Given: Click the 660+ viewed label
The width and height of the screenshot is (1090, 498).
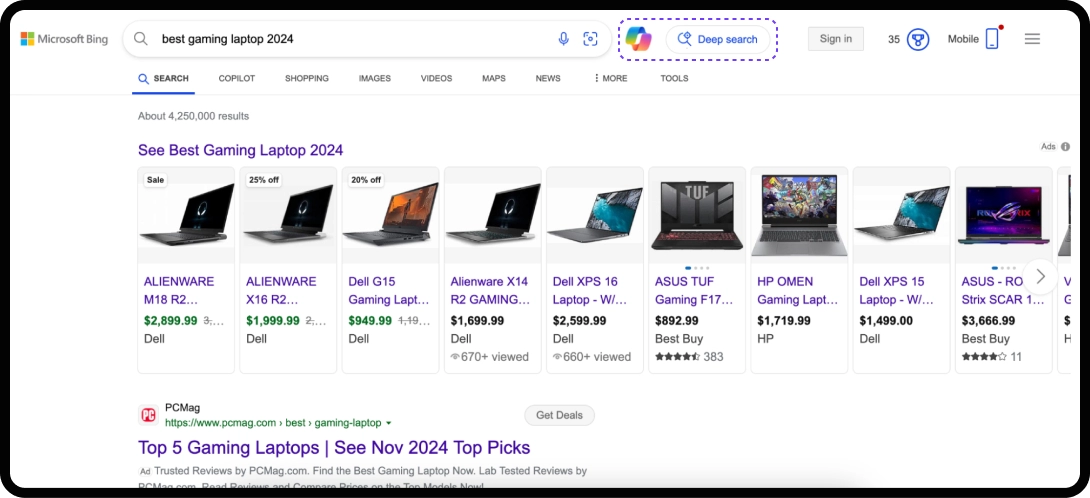Looking at the screenshot, I should click(x=592, y=357).
